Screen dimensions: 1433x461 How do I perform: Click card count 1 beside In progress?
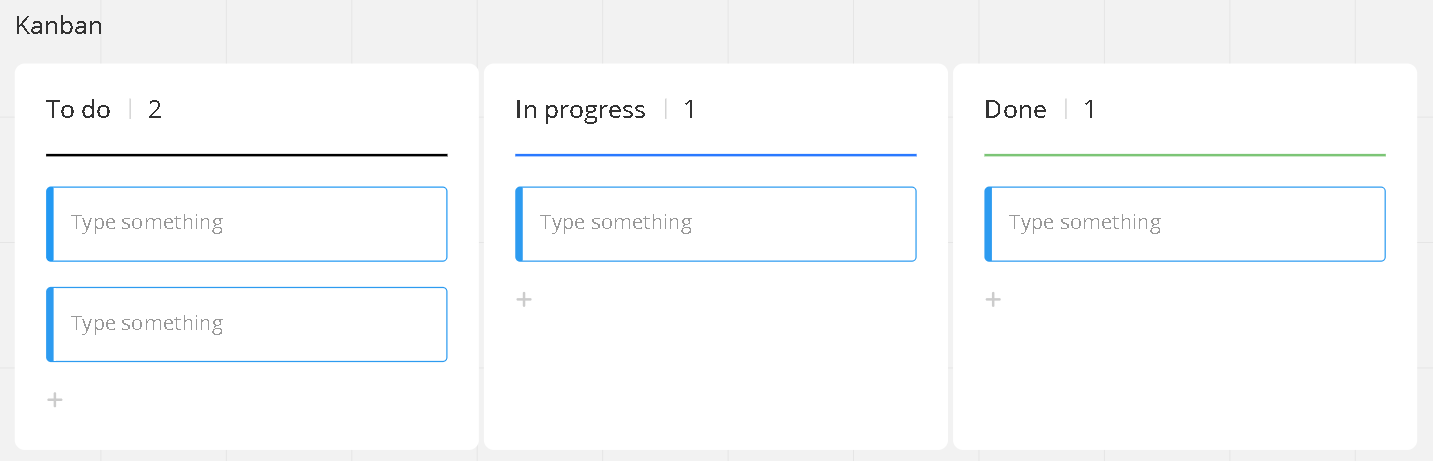pos(690,110)
